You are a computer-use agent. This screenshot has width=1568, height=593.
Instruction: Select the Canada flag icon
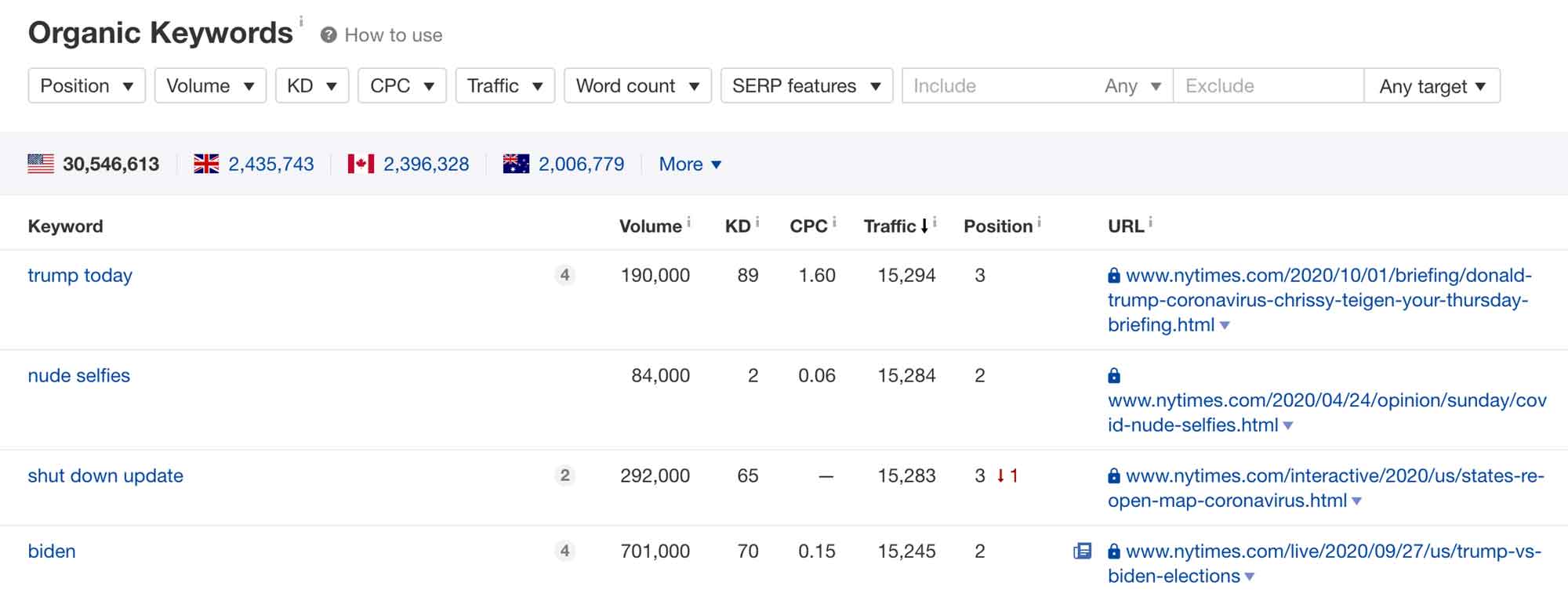361,164
